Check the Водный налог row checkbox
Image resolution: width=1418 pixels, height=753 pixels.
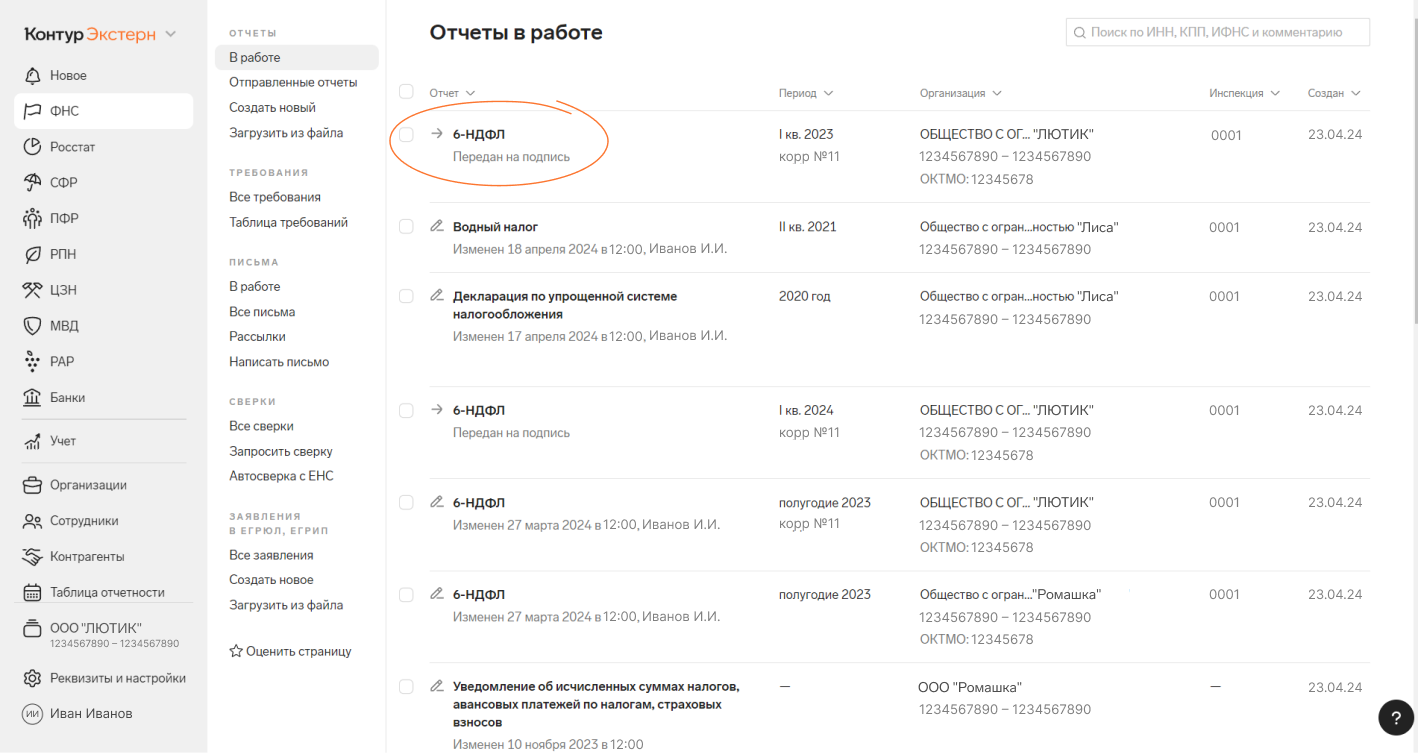click(406, 227)
